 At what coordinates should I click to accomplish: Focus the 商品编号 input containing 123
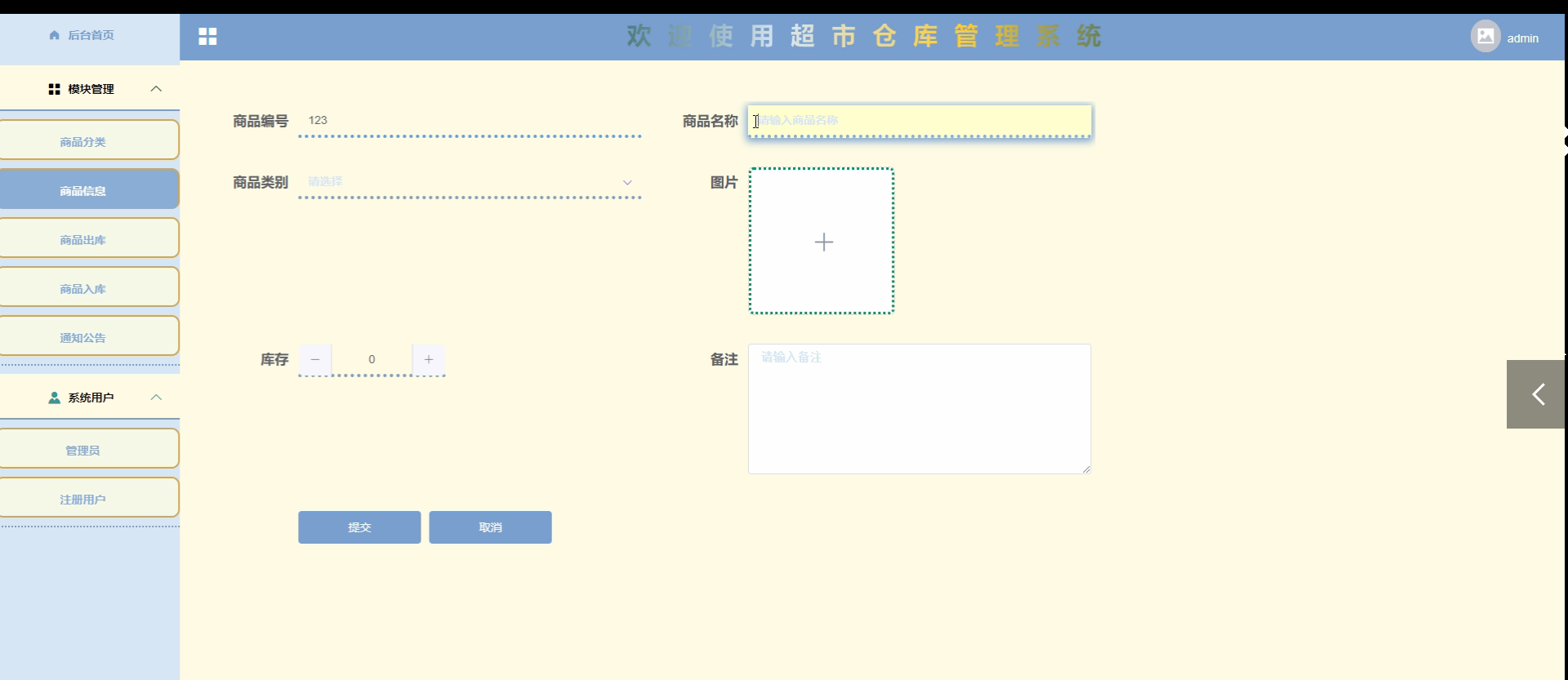[x=470, y=121]
